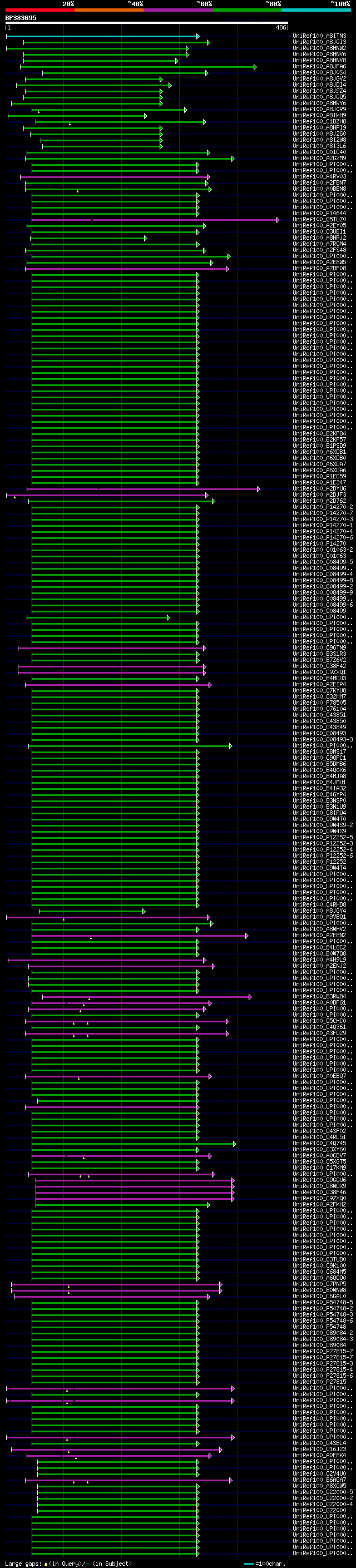Click the magenta alignment bar for A2DYU6
Screen dimensions: 356x1568
tap(144, 489)
